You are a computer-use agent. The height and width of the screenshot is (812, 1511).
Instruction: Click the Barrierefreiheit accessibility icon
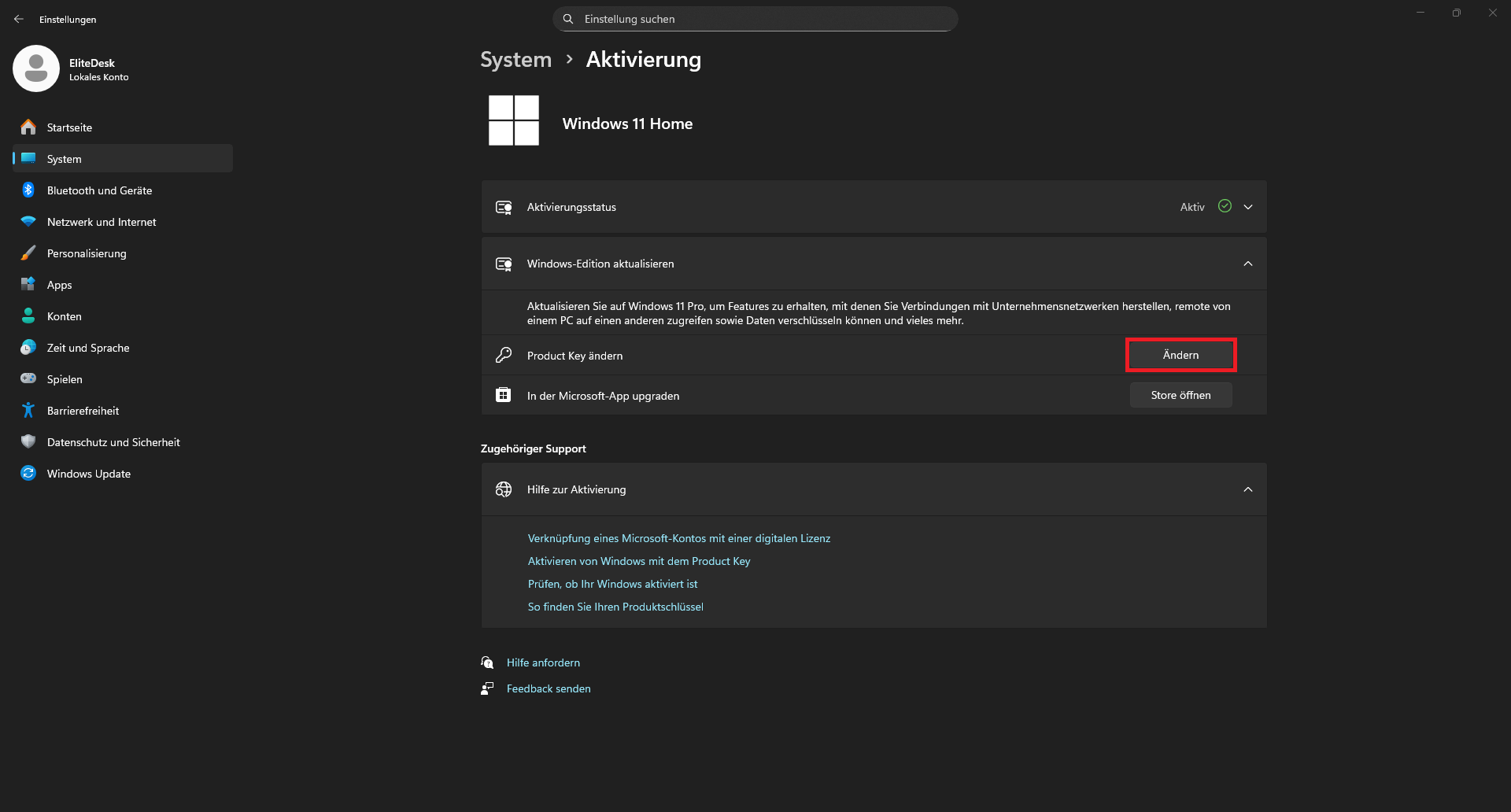(x=28, y=410)
